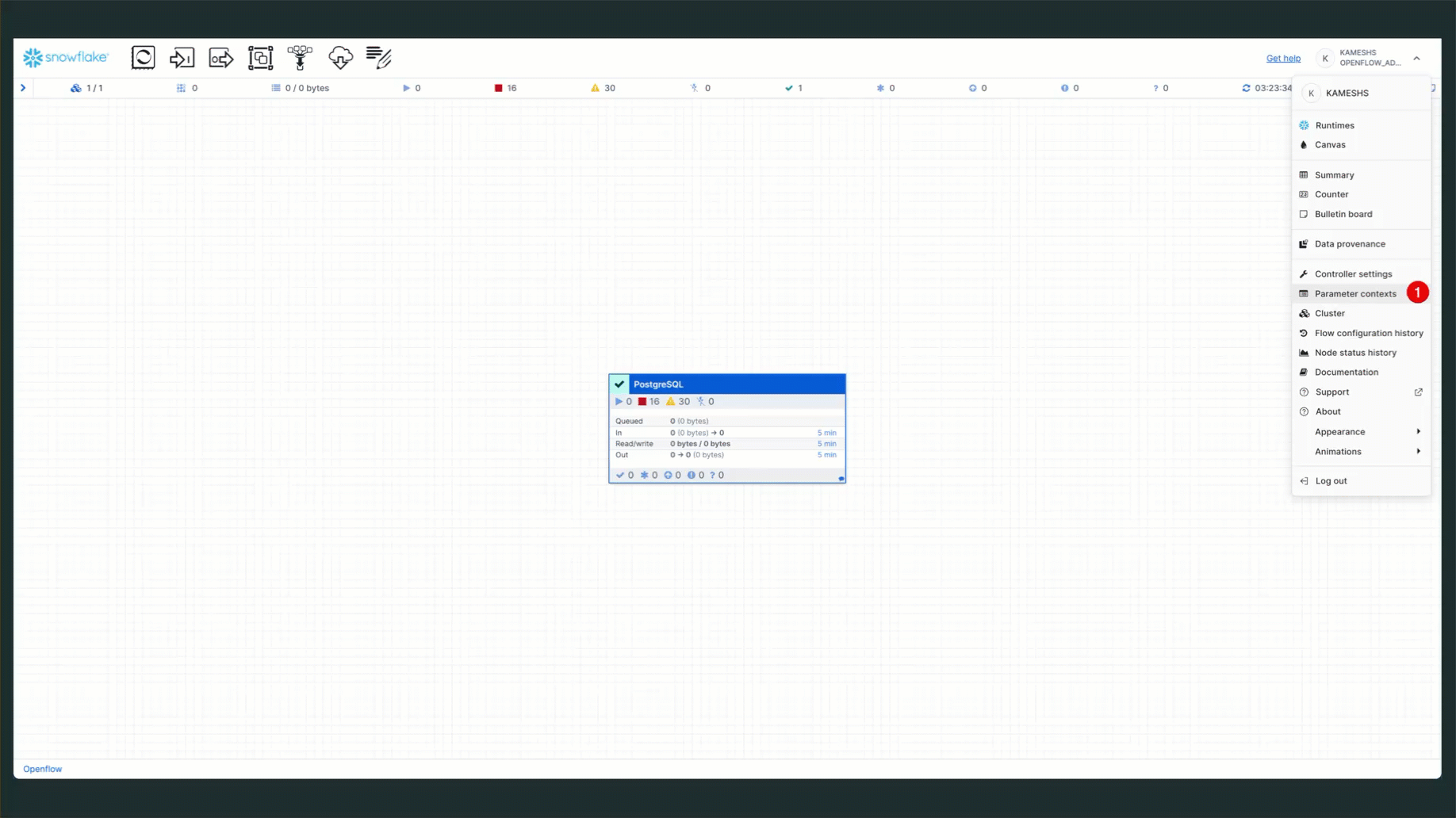
Task: Click the Openflow breadcrumb link
Action: coord(43,769)
